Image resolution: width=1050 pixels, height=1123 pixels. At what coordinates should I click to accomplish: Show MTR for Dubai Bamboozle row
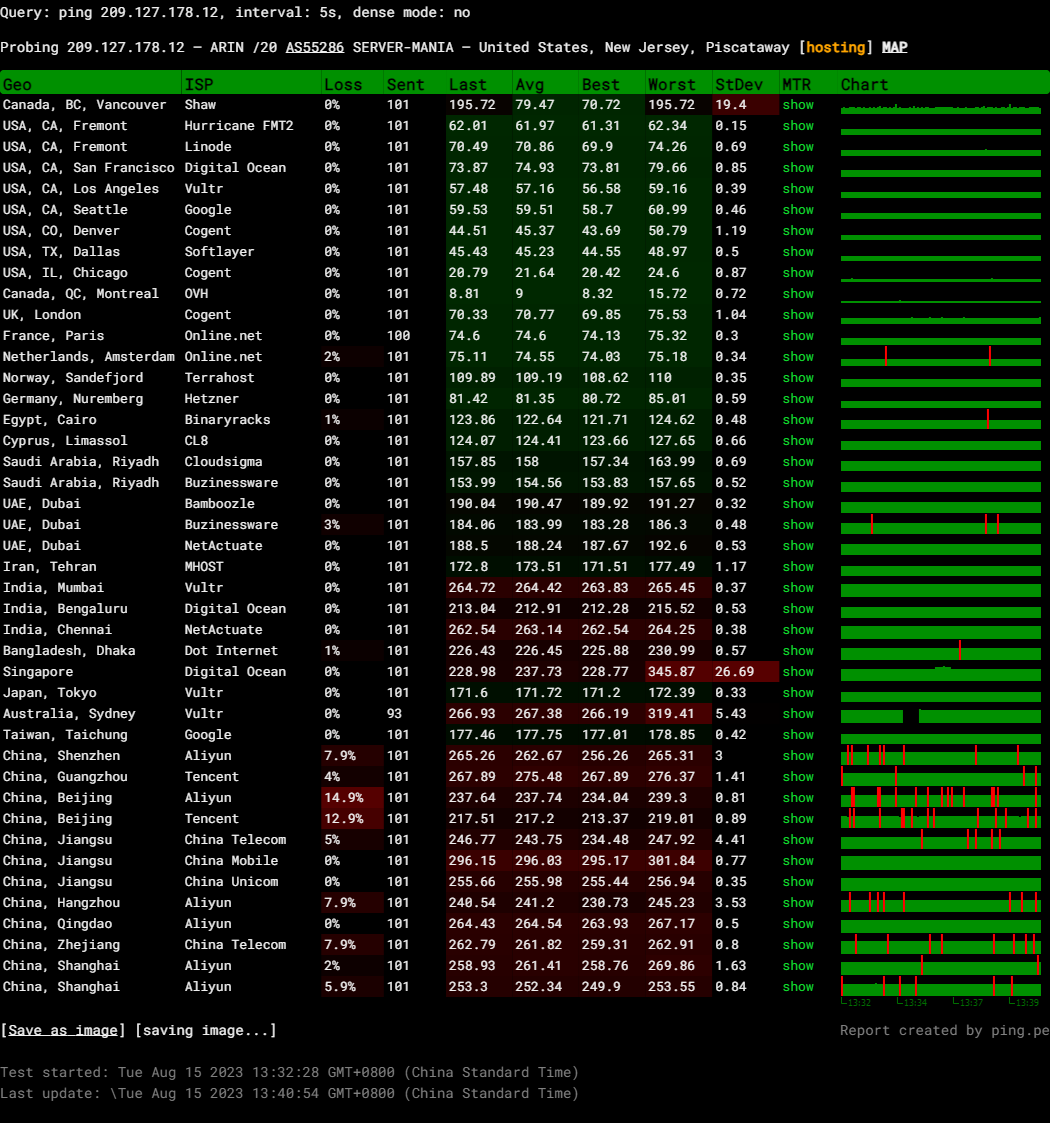(798, 503)
